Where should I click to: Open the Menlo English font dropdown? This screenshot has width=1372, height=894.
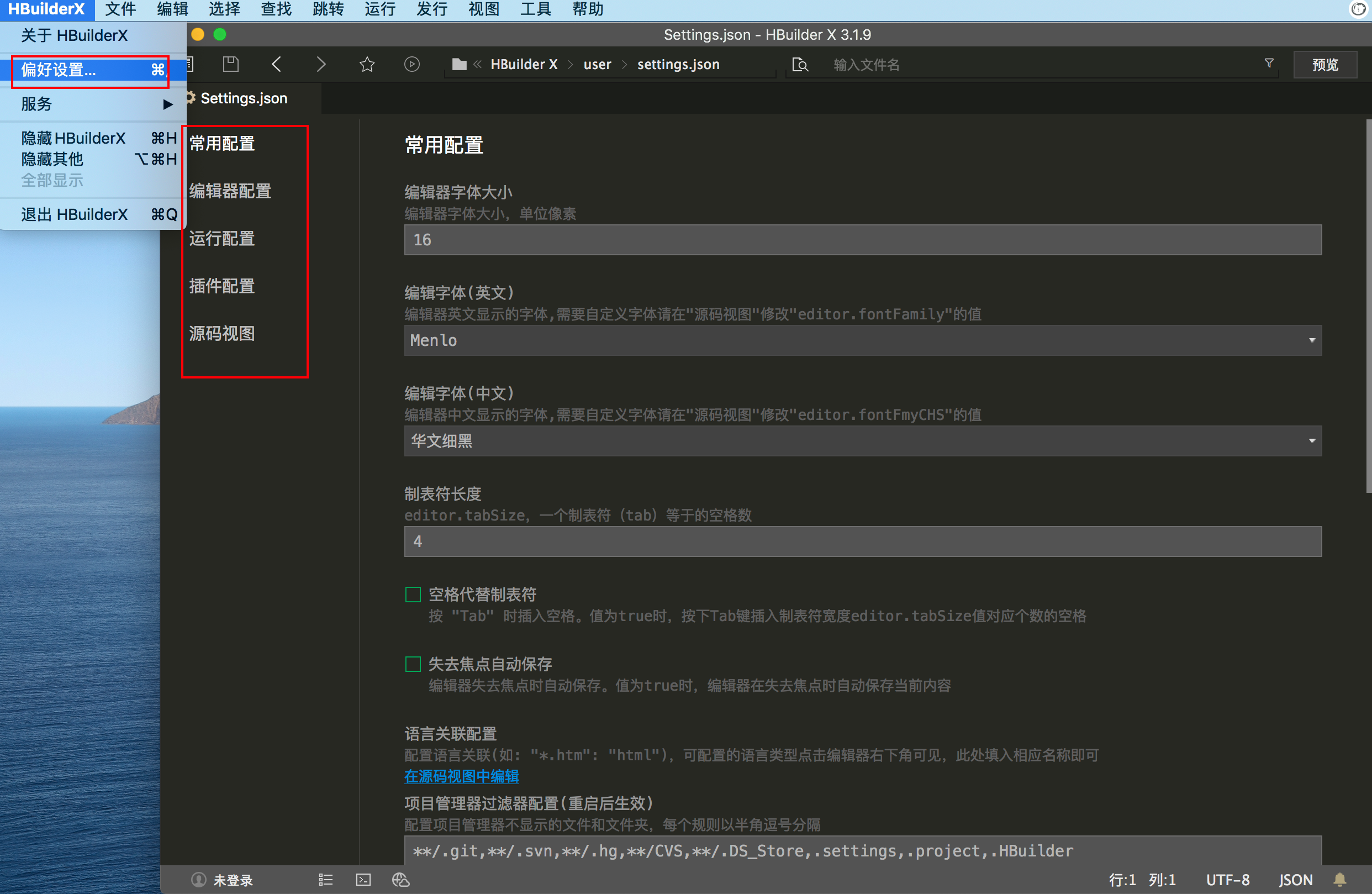point(862,340)
